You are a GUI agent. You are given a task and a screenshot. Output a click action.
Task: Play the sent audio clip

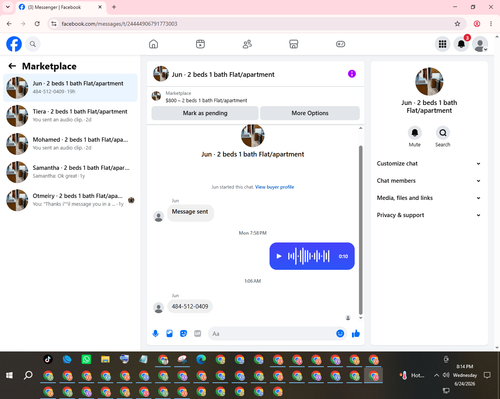[x=279, y=256]
